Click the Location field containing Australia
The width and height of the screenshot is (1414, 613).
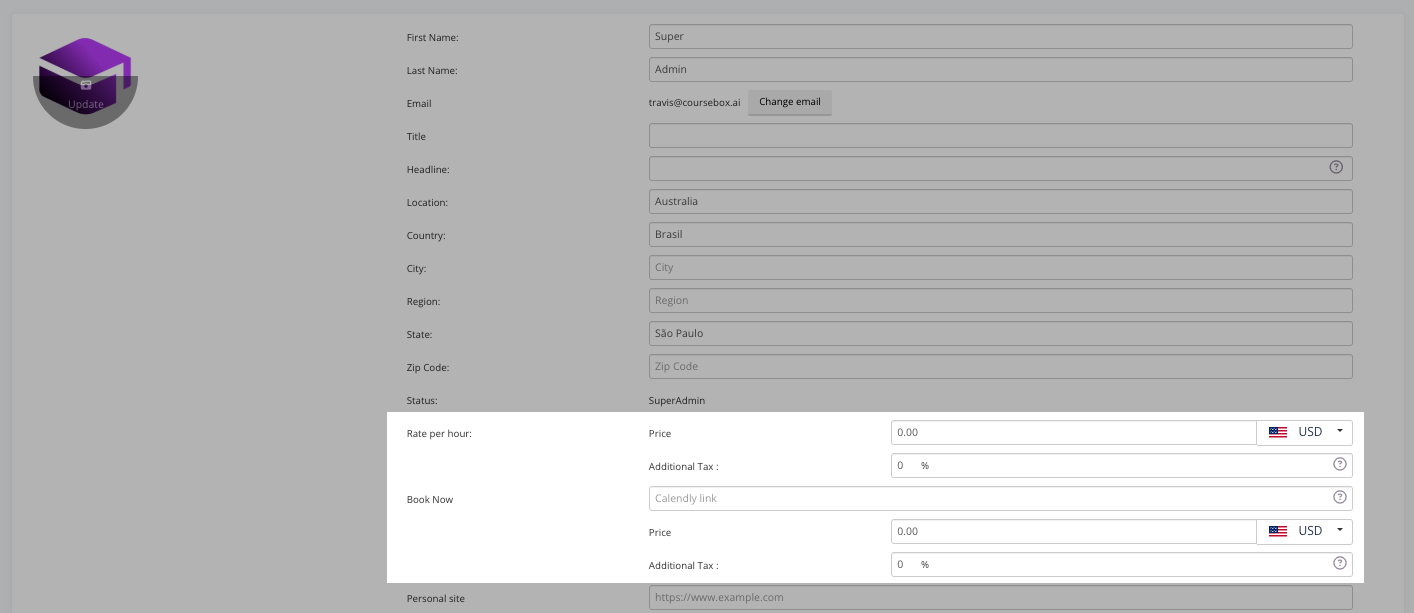(1000, 202)
